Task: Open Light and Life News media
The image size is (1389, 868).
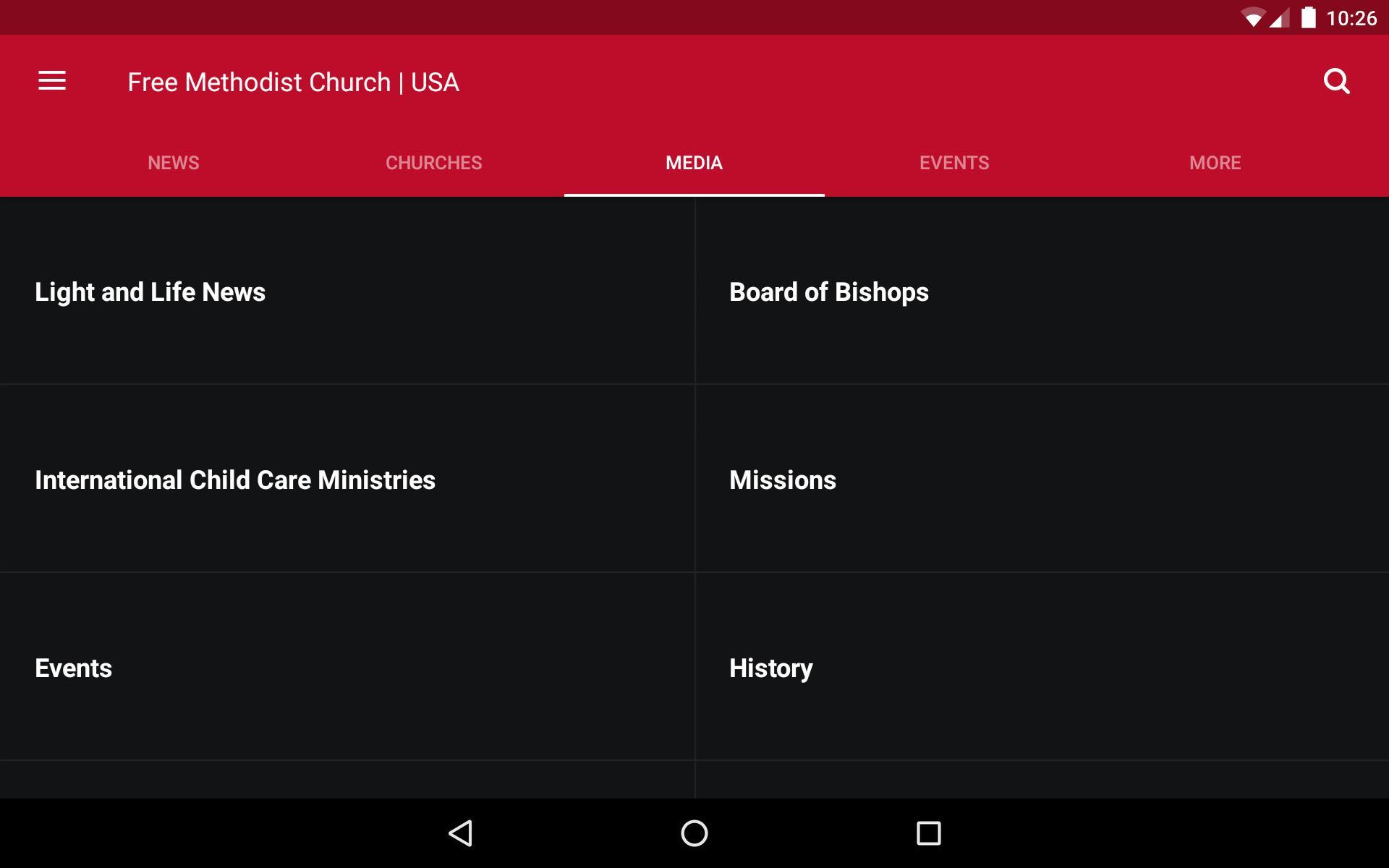Action: coord(347,291)
